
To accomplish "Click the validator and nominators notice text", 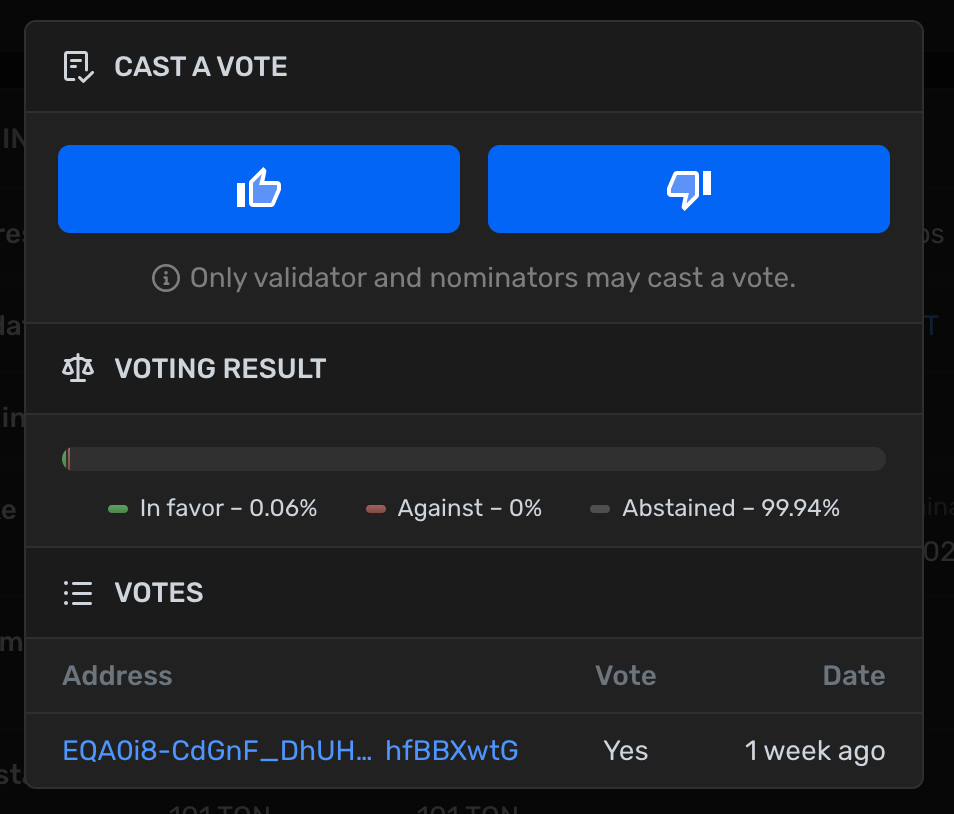I will pos(493,277).
